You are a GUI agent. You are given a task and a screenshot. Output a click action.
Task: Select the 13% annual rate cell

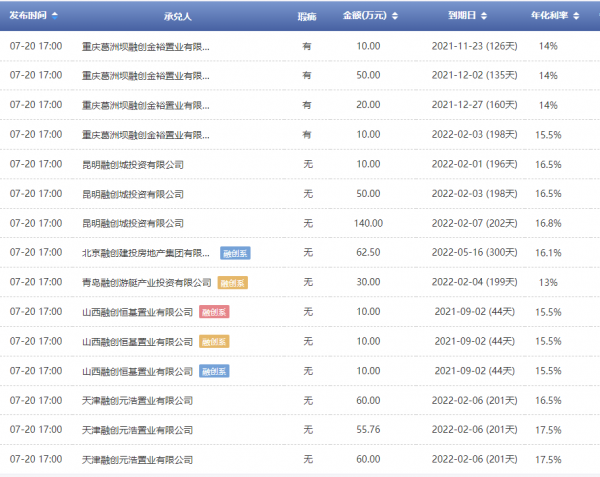548,283
